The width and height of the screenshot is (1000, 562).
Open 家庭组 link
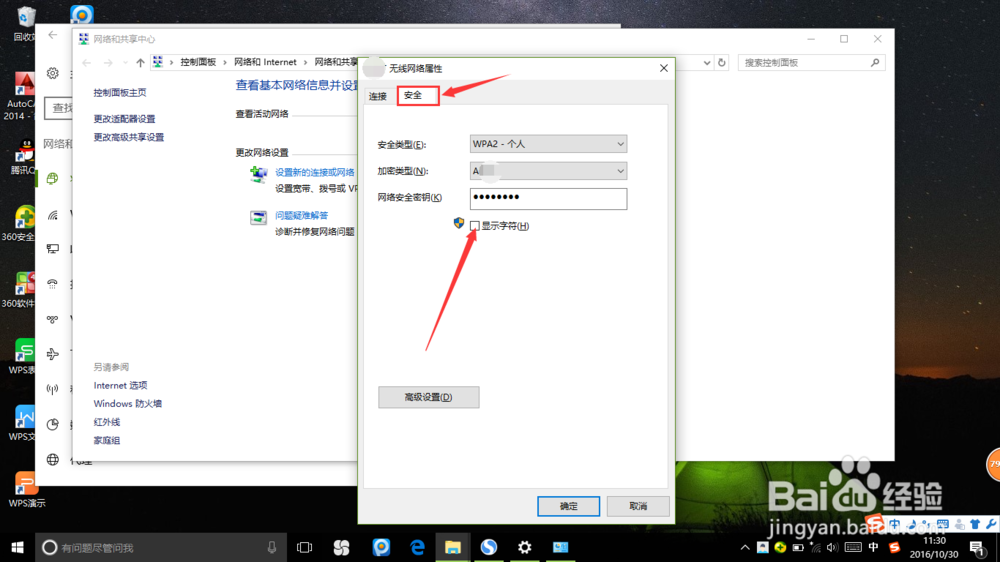click(107, 441)
